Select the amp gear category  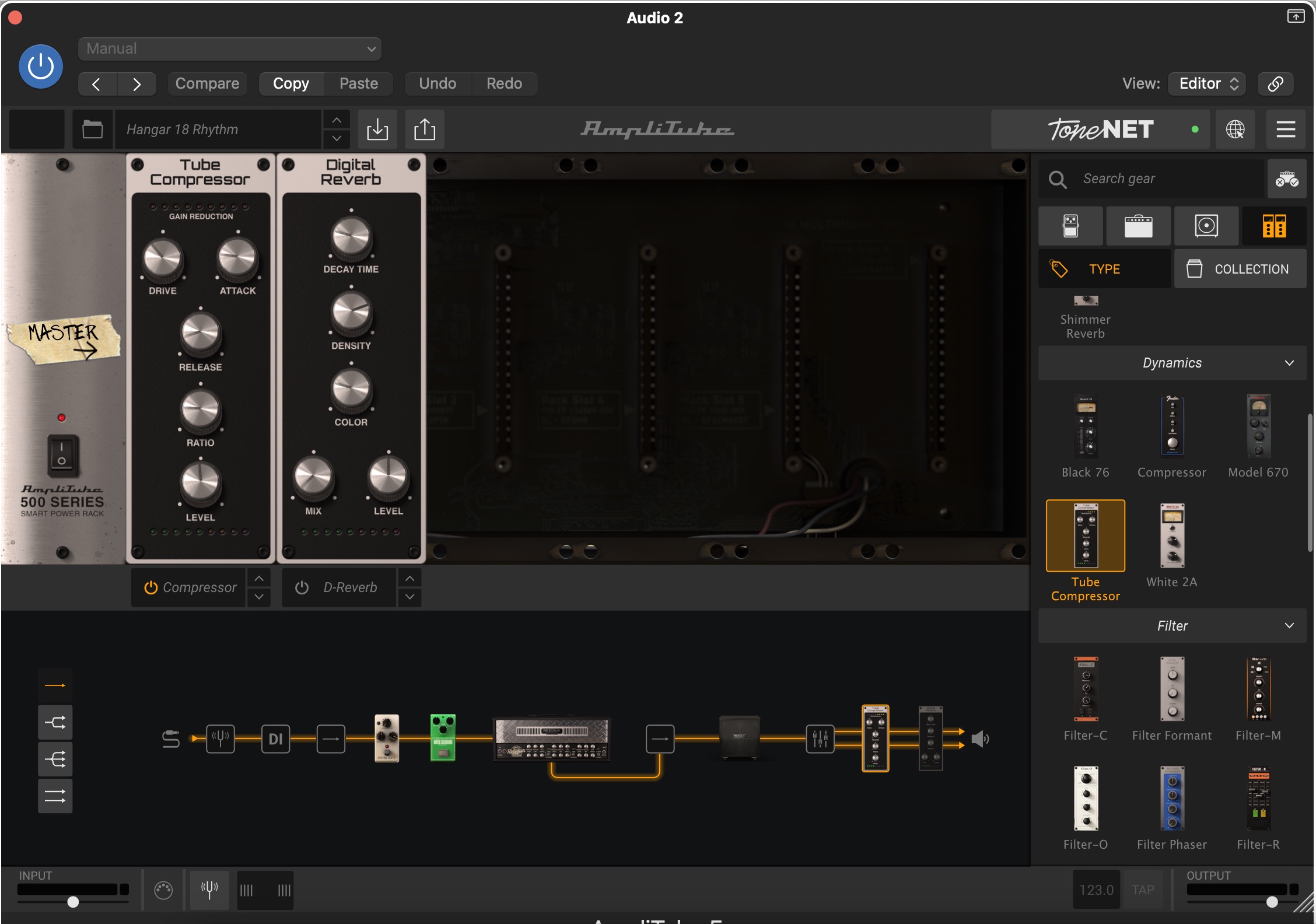point(1138,226)
